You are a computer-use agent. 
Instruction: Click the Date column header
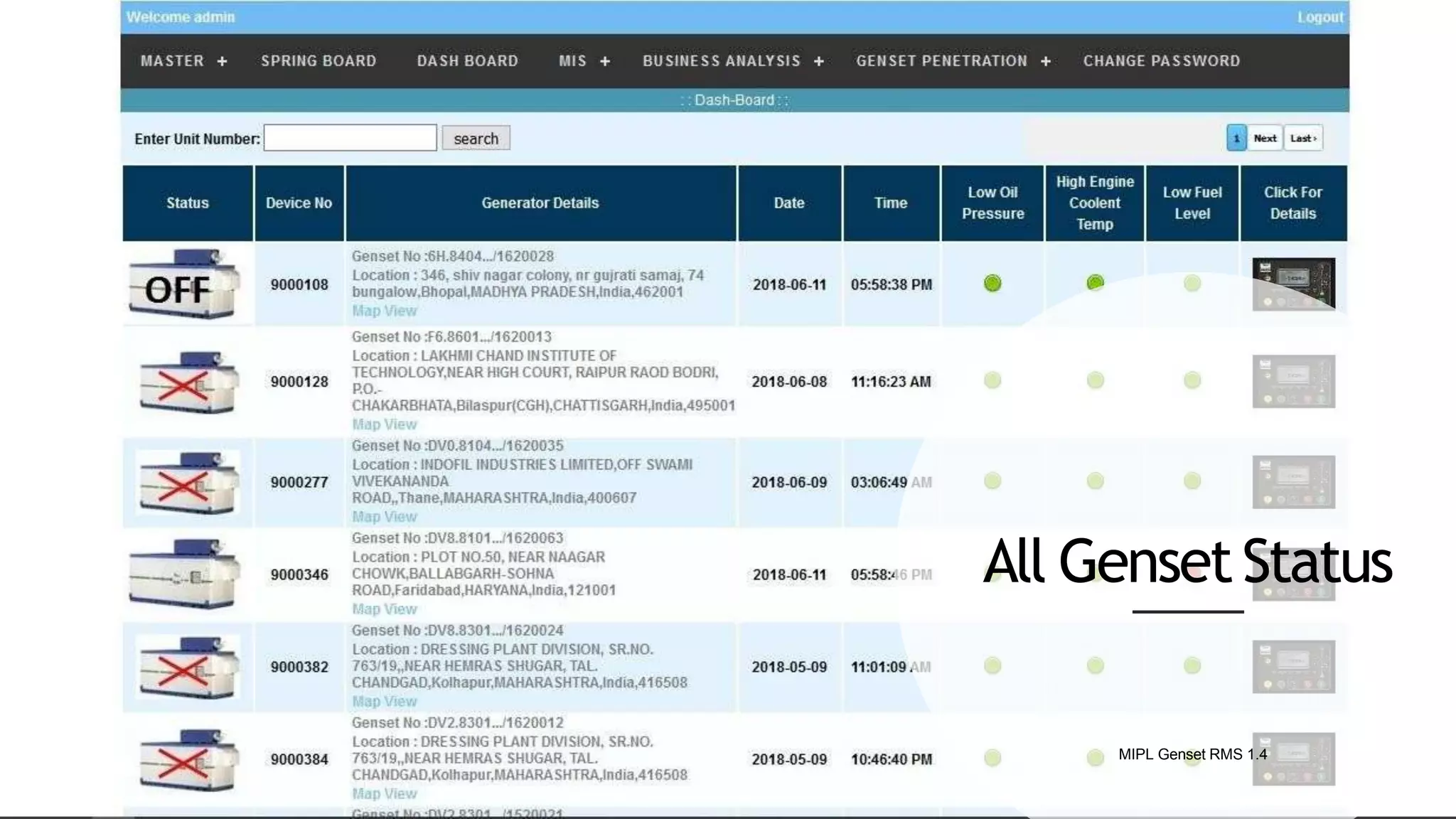coord(789,203)
